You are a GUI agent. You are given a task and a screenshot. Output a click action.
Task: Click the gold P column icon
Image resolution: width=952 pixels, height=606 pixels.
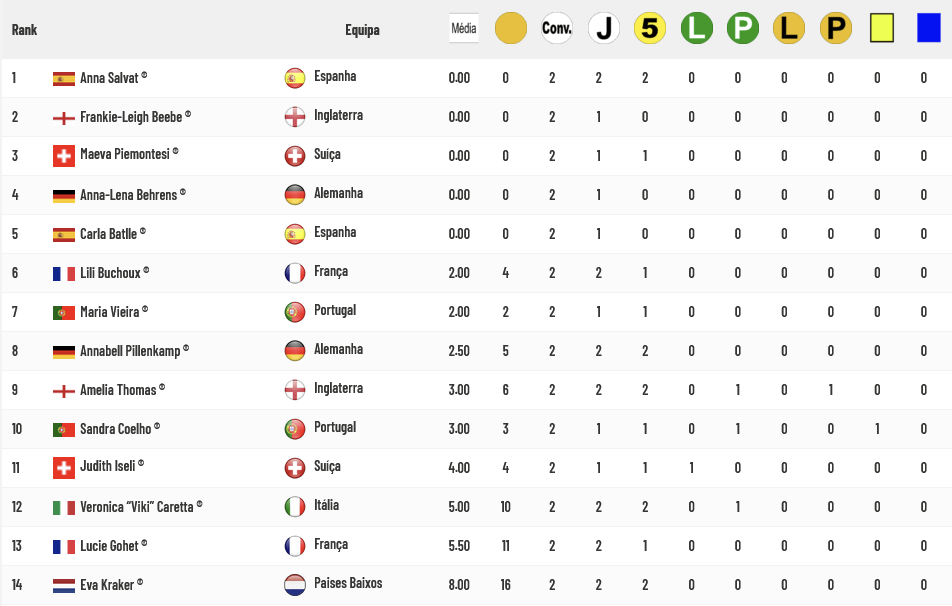point(835,28)
